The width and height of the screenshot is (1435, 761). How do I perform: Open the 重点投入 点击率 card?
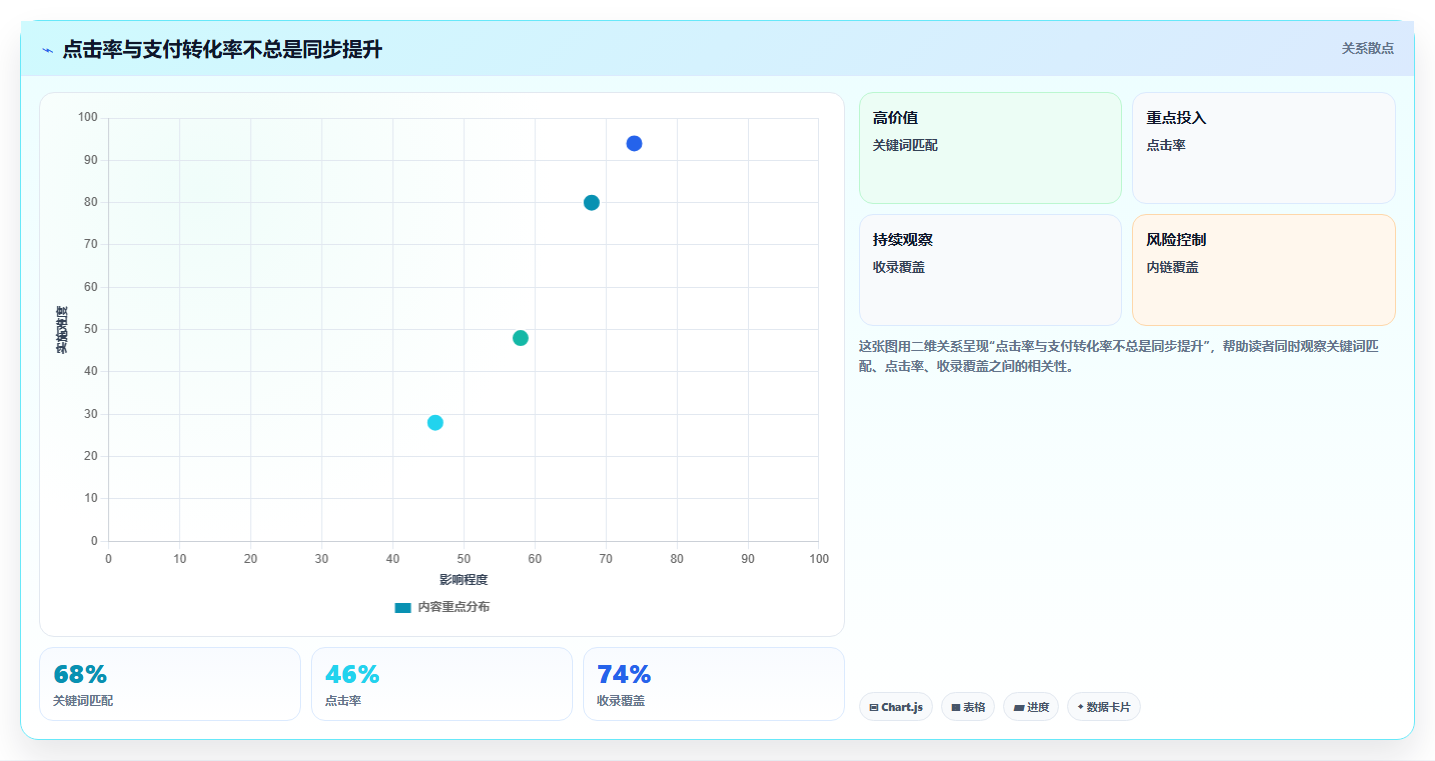pyautogui.click(x=1264, y=148)
